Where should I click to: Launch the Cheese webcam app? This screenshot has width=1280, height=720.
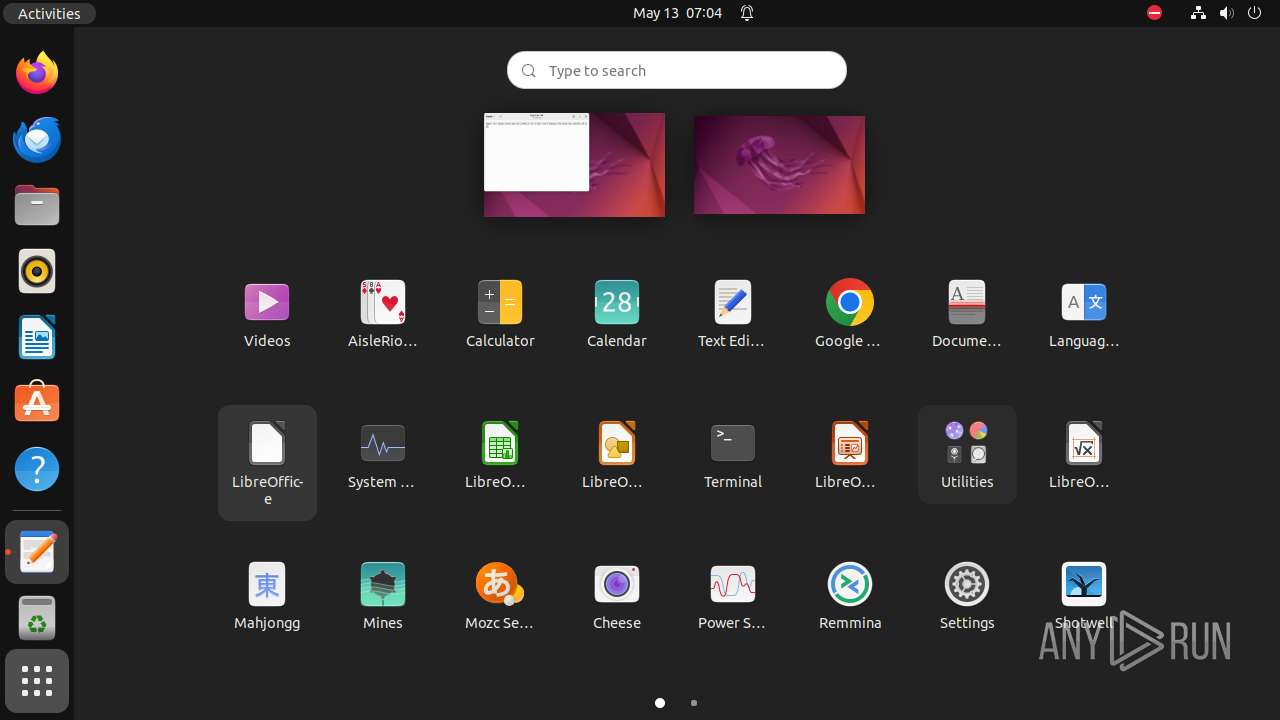coord(617,595)
